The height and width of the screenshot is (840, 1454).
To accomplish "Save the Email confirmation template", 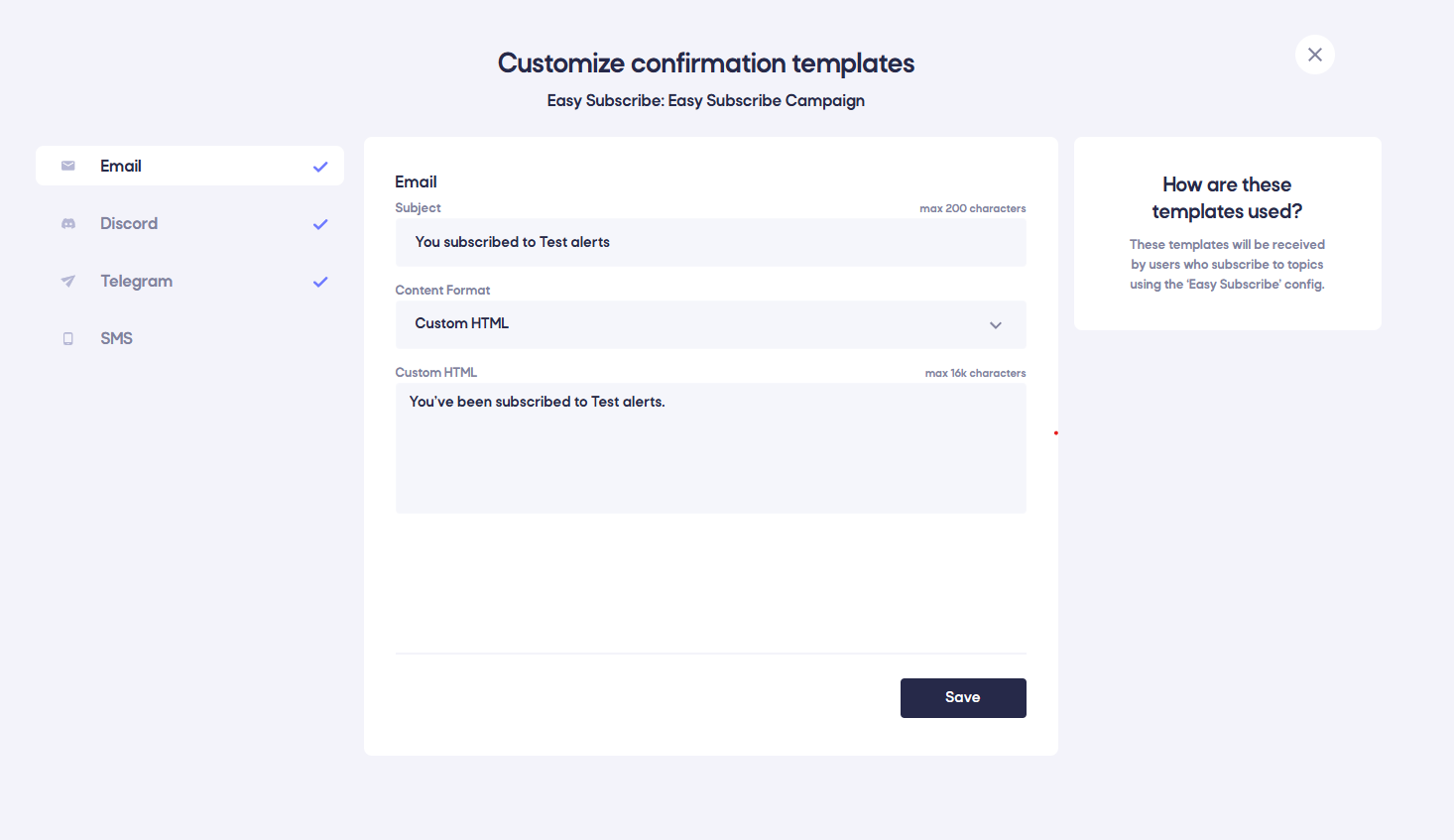I will [x=962, y=697].
